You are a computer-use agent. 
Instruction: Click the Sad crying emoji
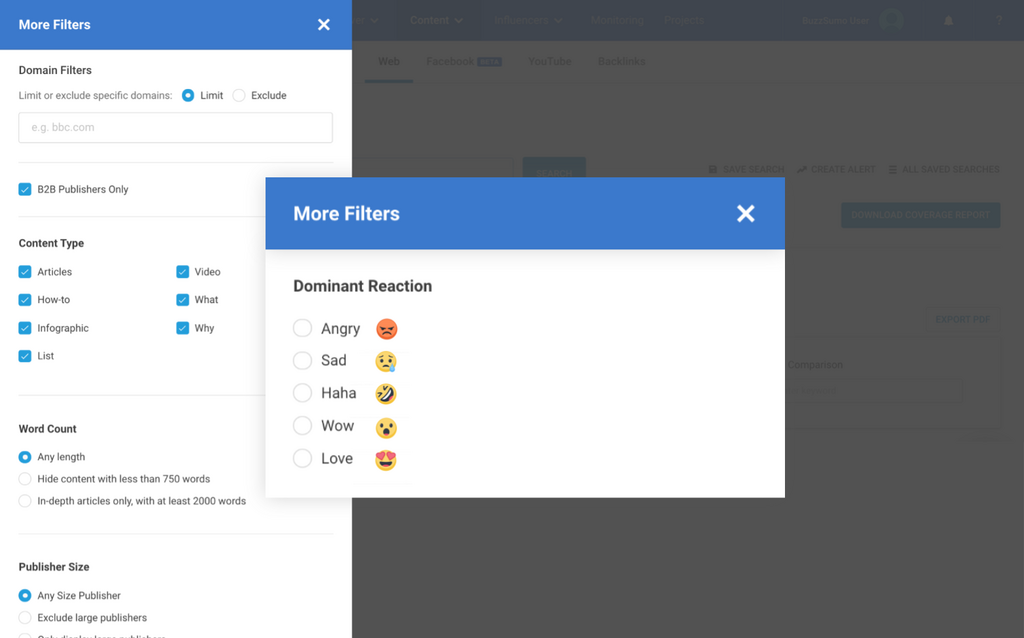point(386,361)
